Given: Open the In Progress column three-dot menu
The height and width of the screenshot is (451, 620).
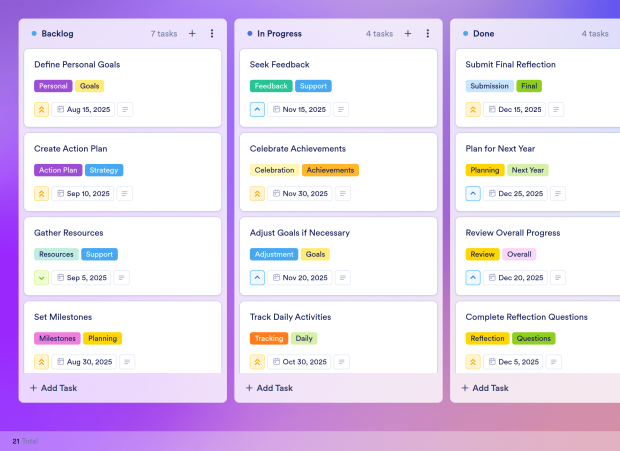Looking at the screenshot, I should (427, 34).
